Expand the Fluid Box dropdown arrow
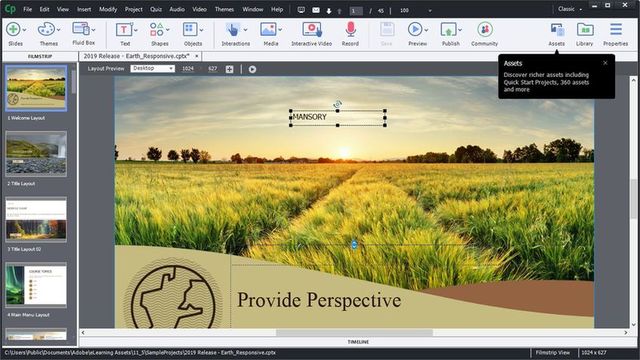 (93, 30)
